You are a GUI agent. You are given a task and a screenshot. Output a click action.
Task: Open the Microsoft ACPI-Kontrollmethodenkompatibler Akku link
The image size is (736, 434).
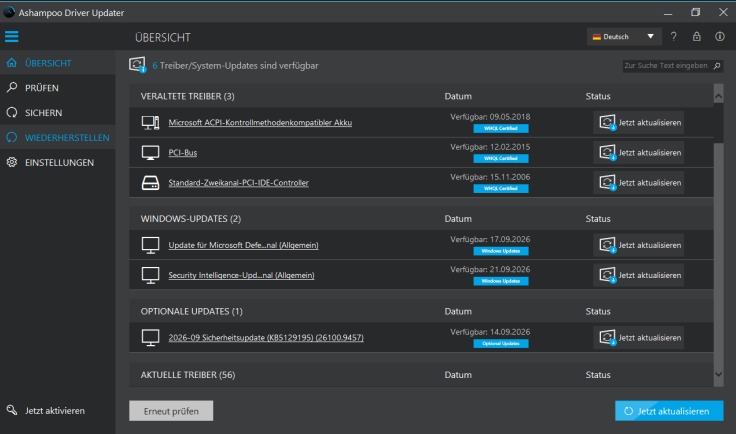260,122
